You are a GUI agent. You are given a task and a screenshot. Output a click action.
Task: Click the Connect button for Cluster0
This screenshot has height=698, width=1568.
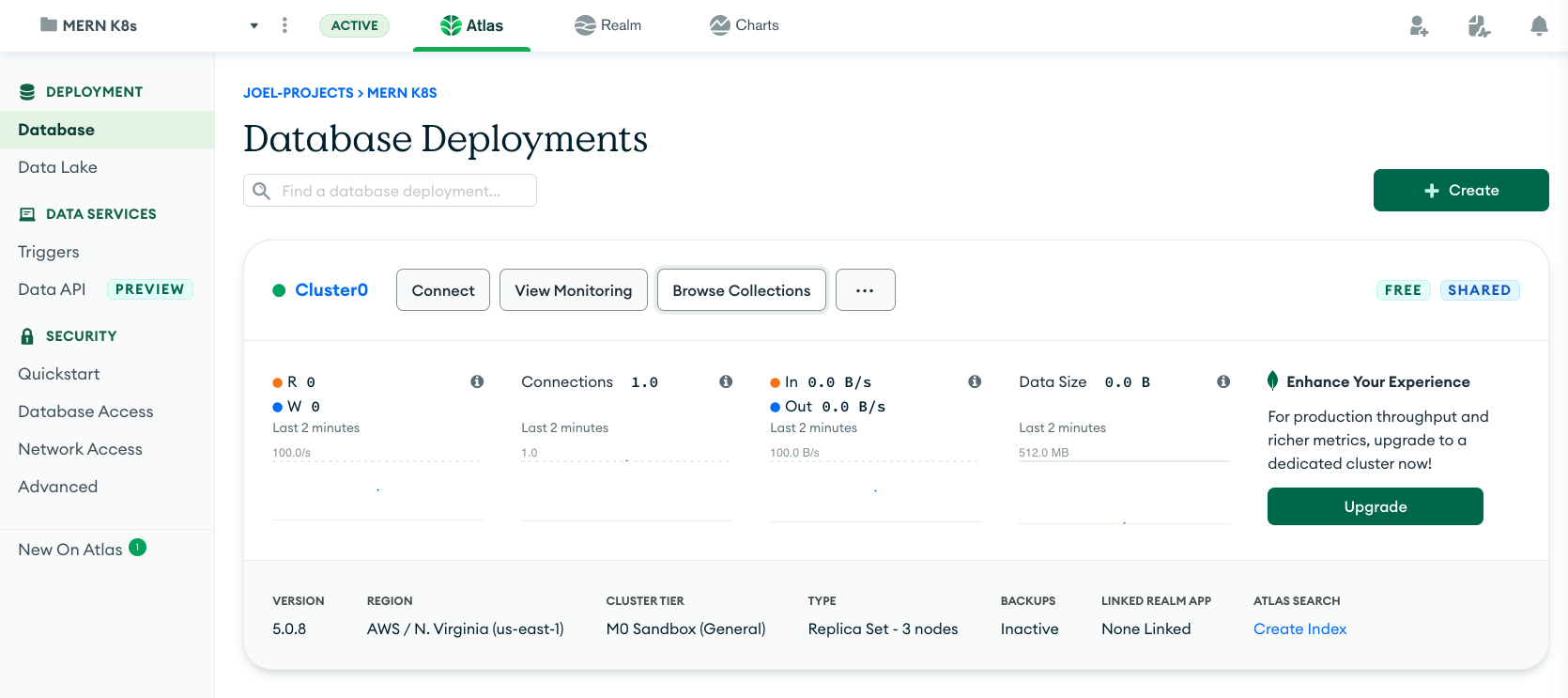[443, 290]
